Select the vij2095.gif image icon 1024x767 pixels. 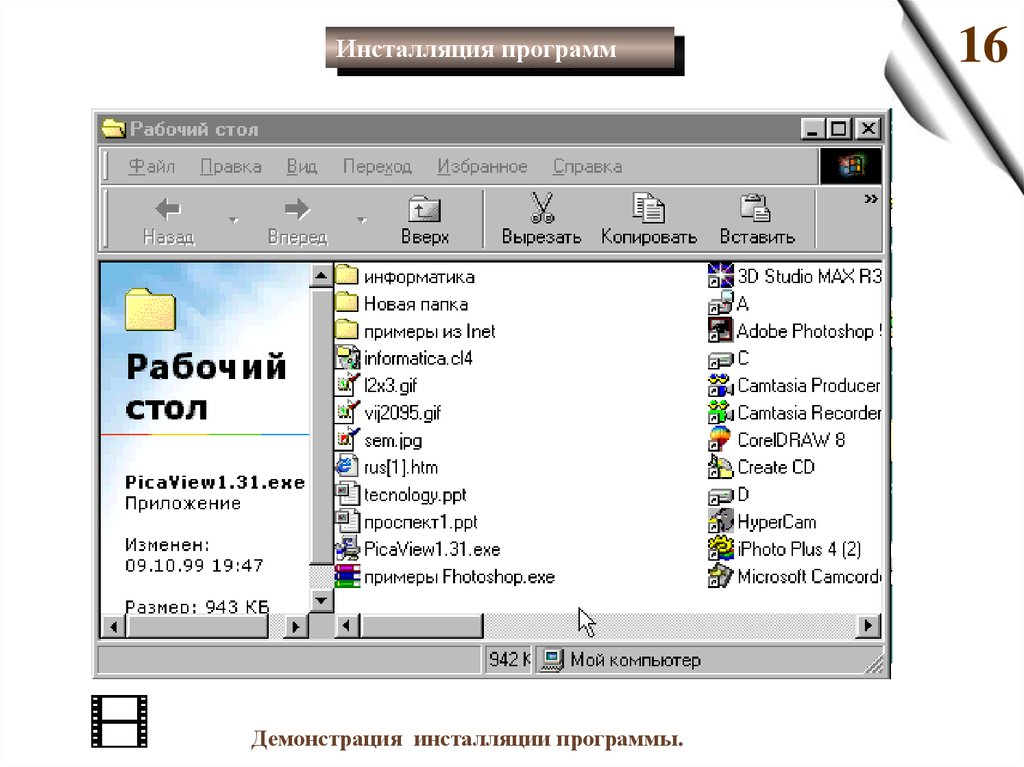[x=347, y=412]
